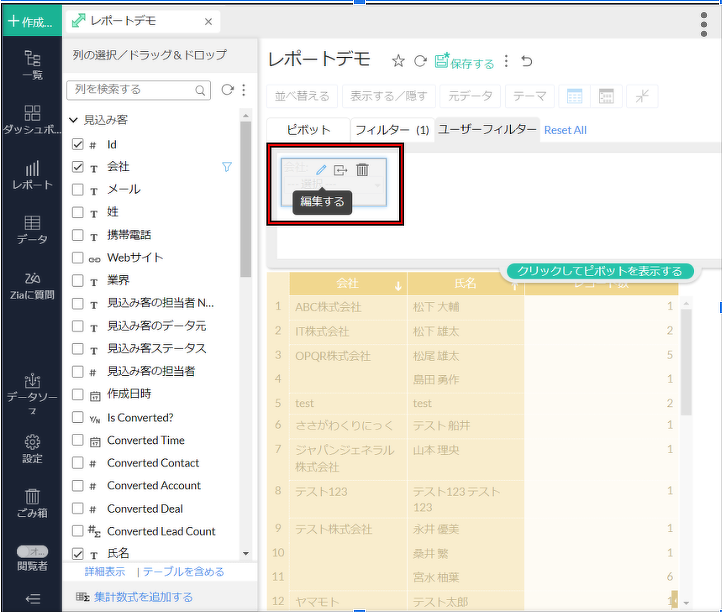
Task: Switch to the ピボット tab
Action: pos(308,130)
